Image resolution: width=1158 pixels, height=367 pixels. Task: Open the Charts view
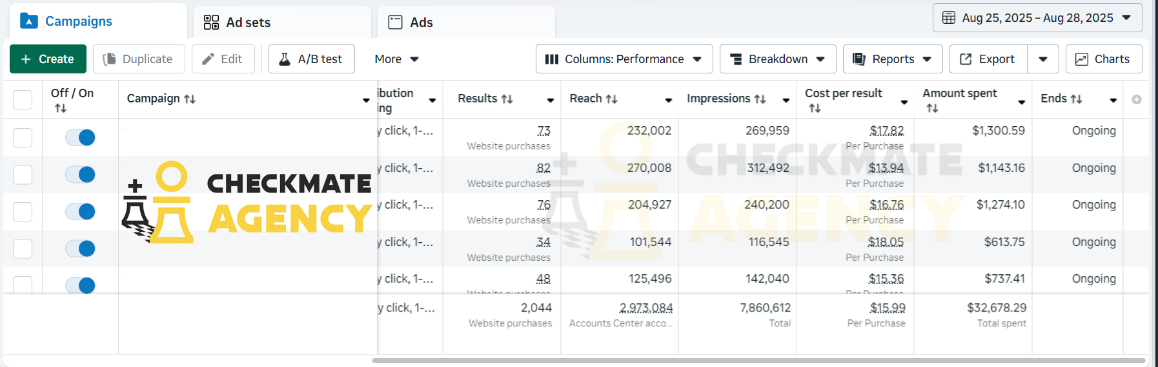pos(1103,59)
